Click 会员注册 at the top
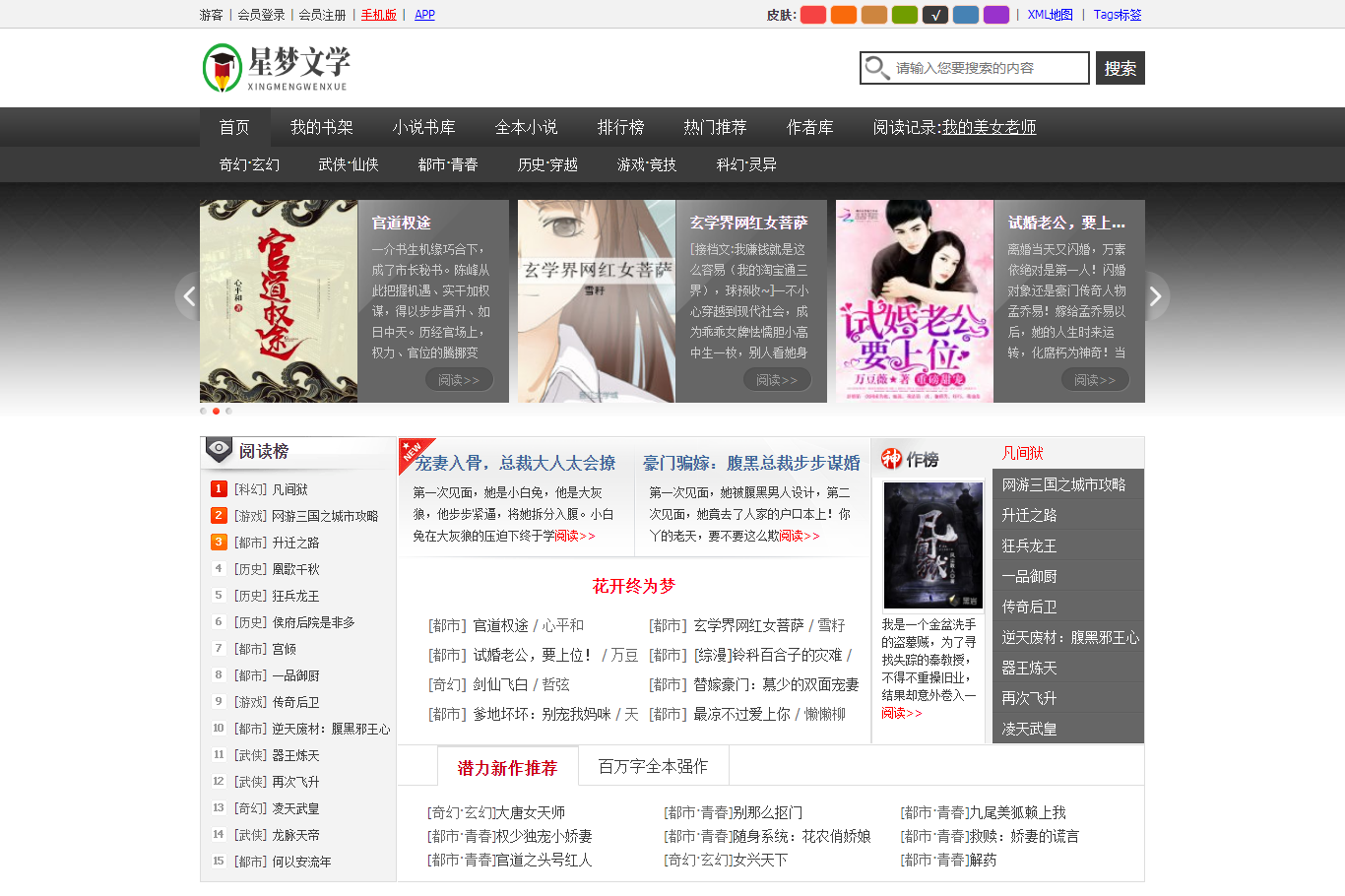The width and height of the screenshot is (1345, 896). click(322, 15)
